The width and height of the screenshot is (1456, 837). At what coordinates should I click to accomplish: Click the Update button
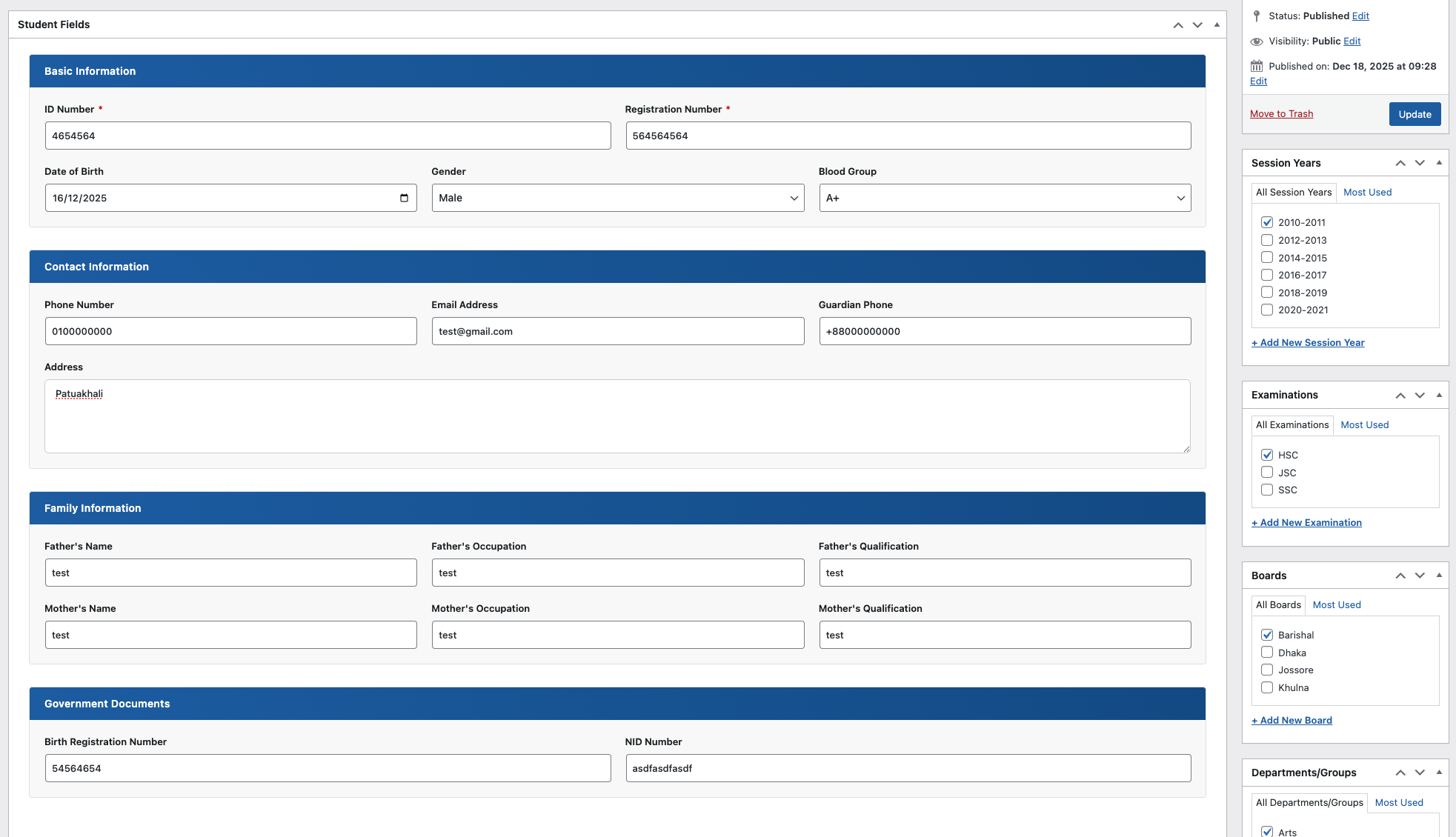(1415, 114)
